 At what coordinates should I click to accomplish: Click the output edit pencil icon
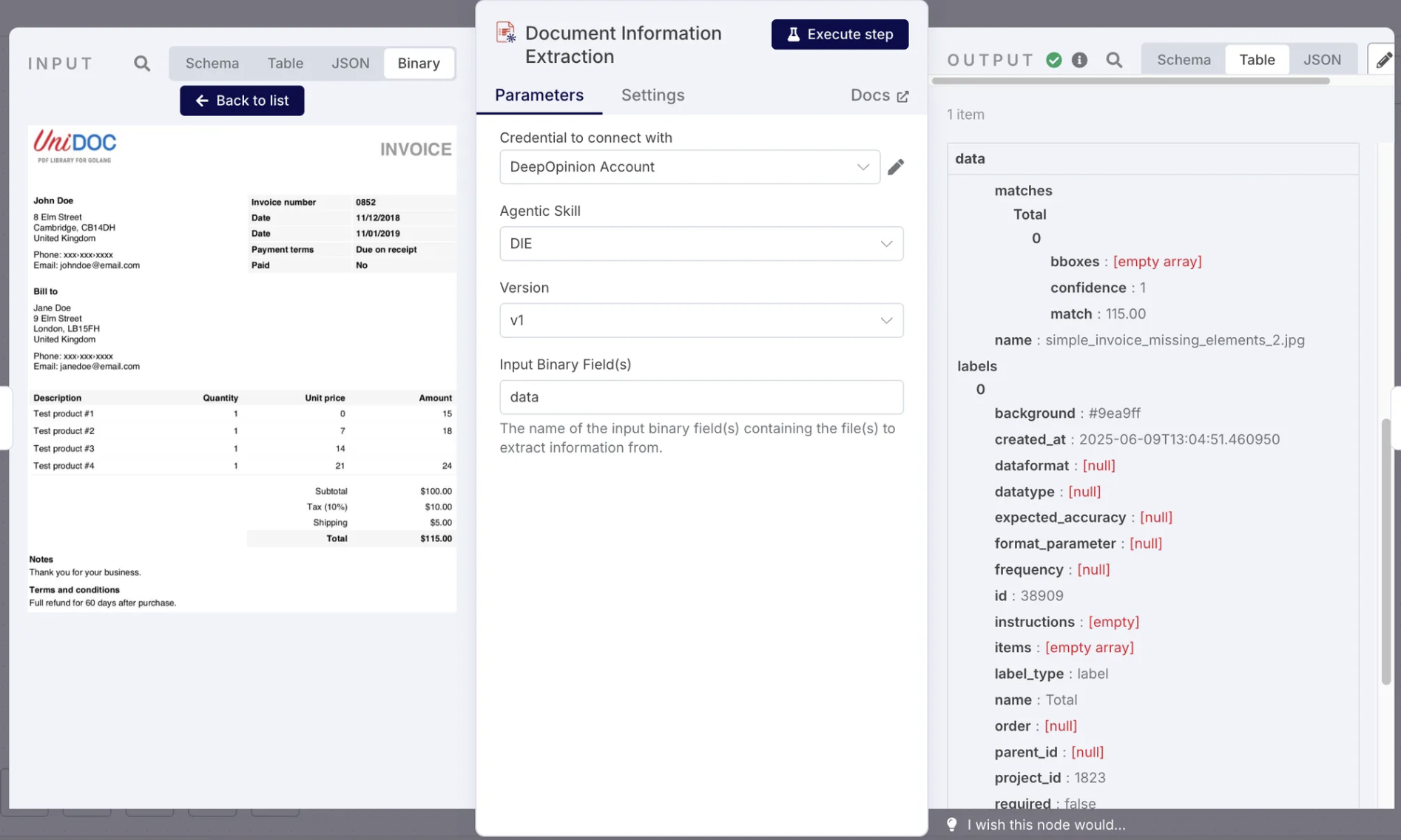click(x=1383, y=60)
